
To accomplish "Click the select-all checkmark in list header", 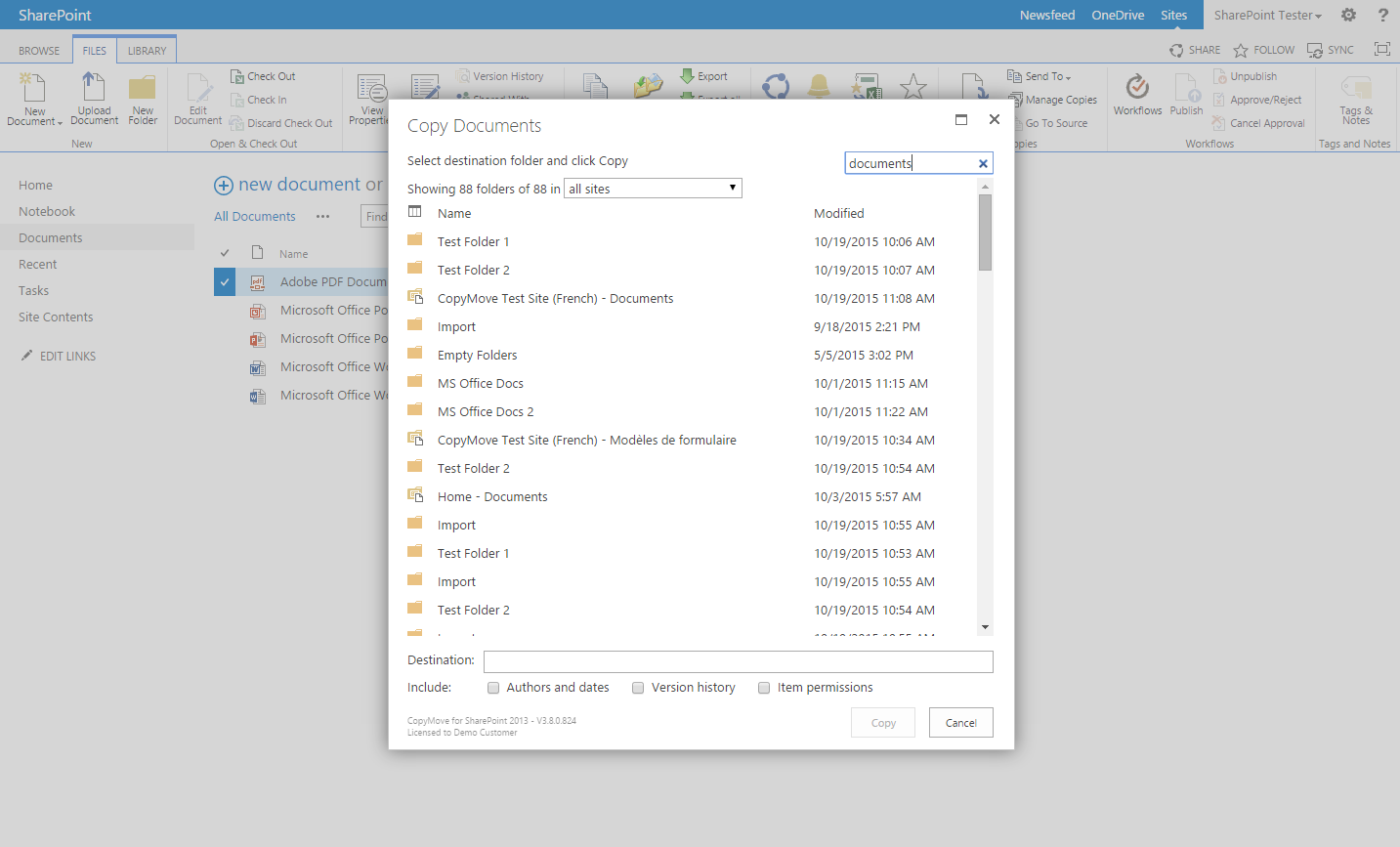I will tap(225, 253).
